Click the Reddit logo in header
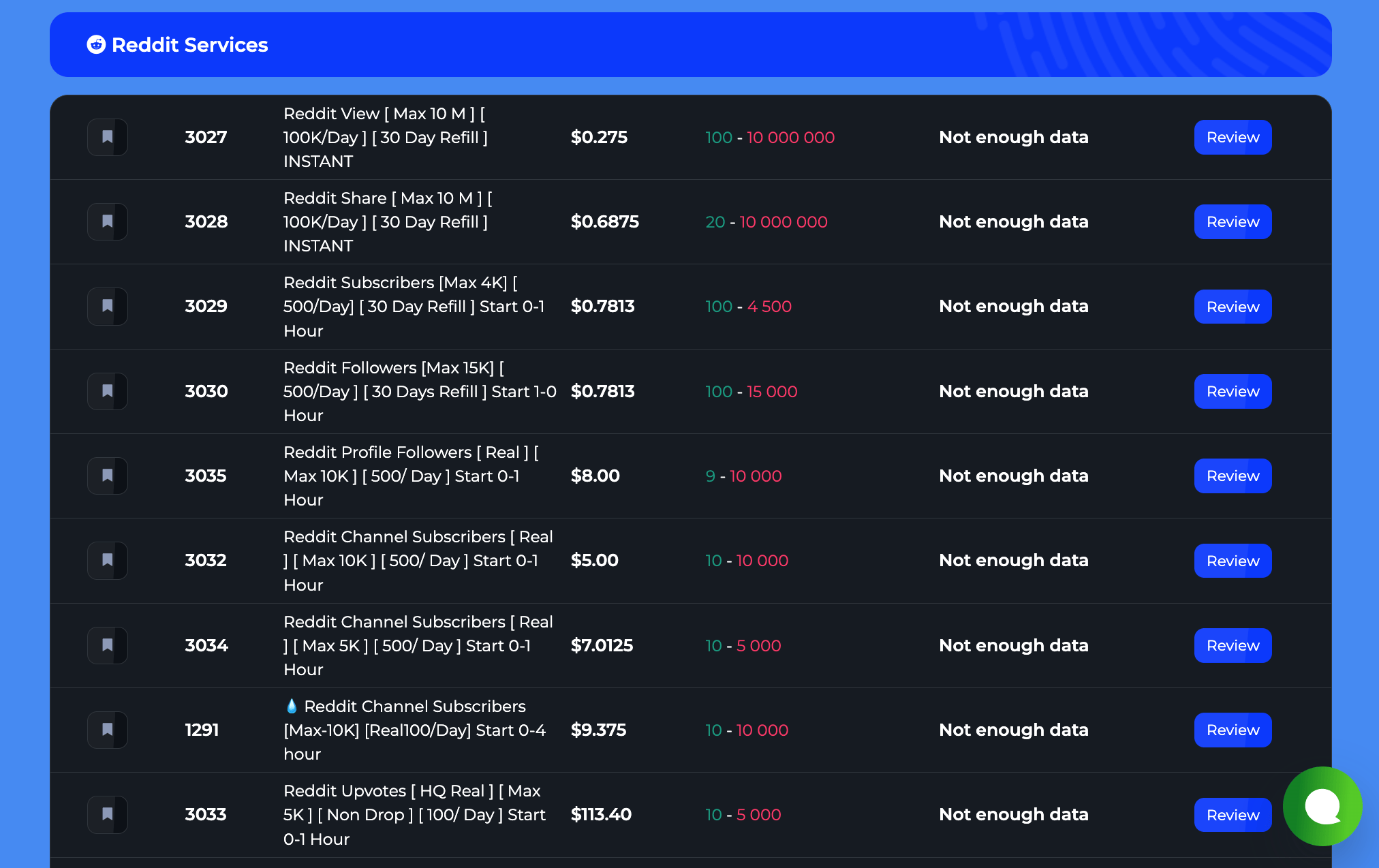Viewport: 1379px width, 868px height. click(96, 45)
